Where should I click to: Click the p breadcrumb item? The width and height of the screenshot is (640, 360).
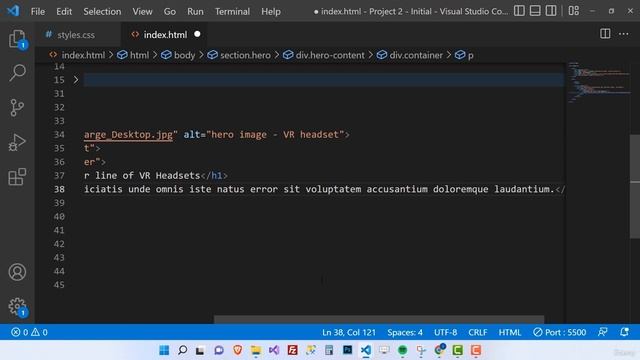pos(464,55)
